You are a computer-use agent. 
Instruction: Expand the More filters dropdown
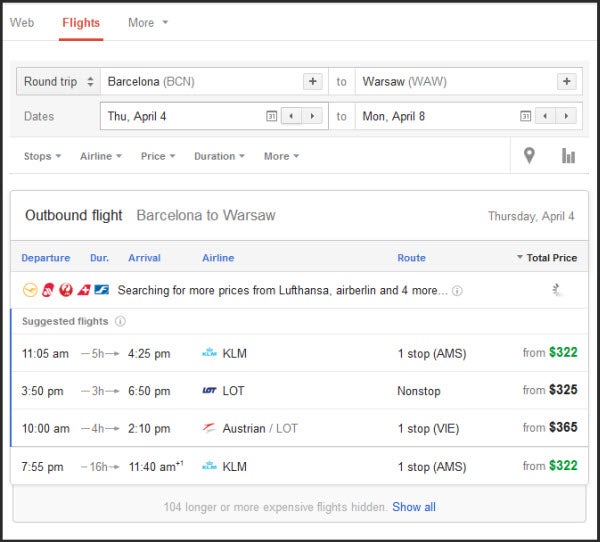click(281, 156)
